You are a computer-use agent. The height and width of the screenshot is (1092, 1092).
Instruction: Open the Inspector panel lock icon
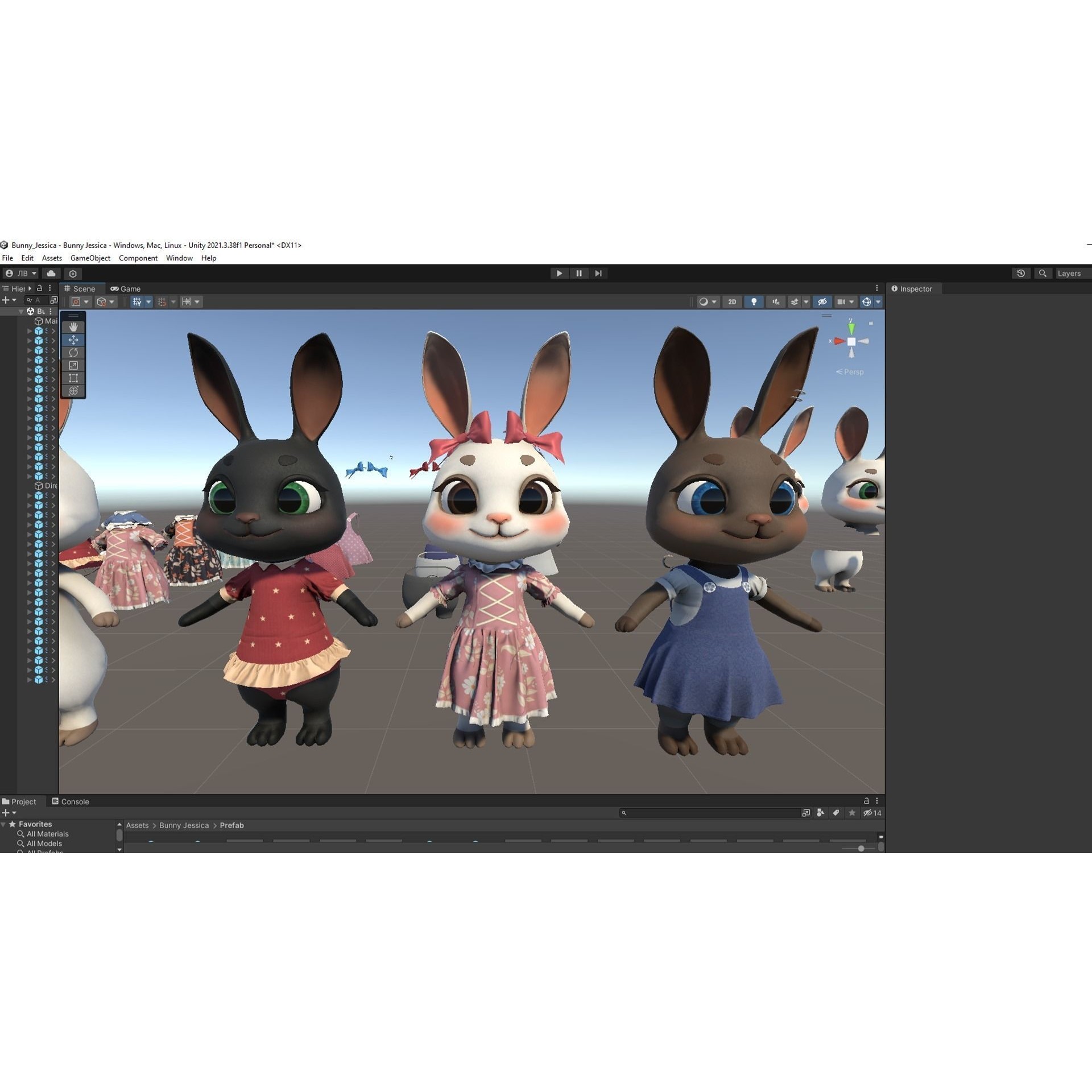[x=1078, y=288]
